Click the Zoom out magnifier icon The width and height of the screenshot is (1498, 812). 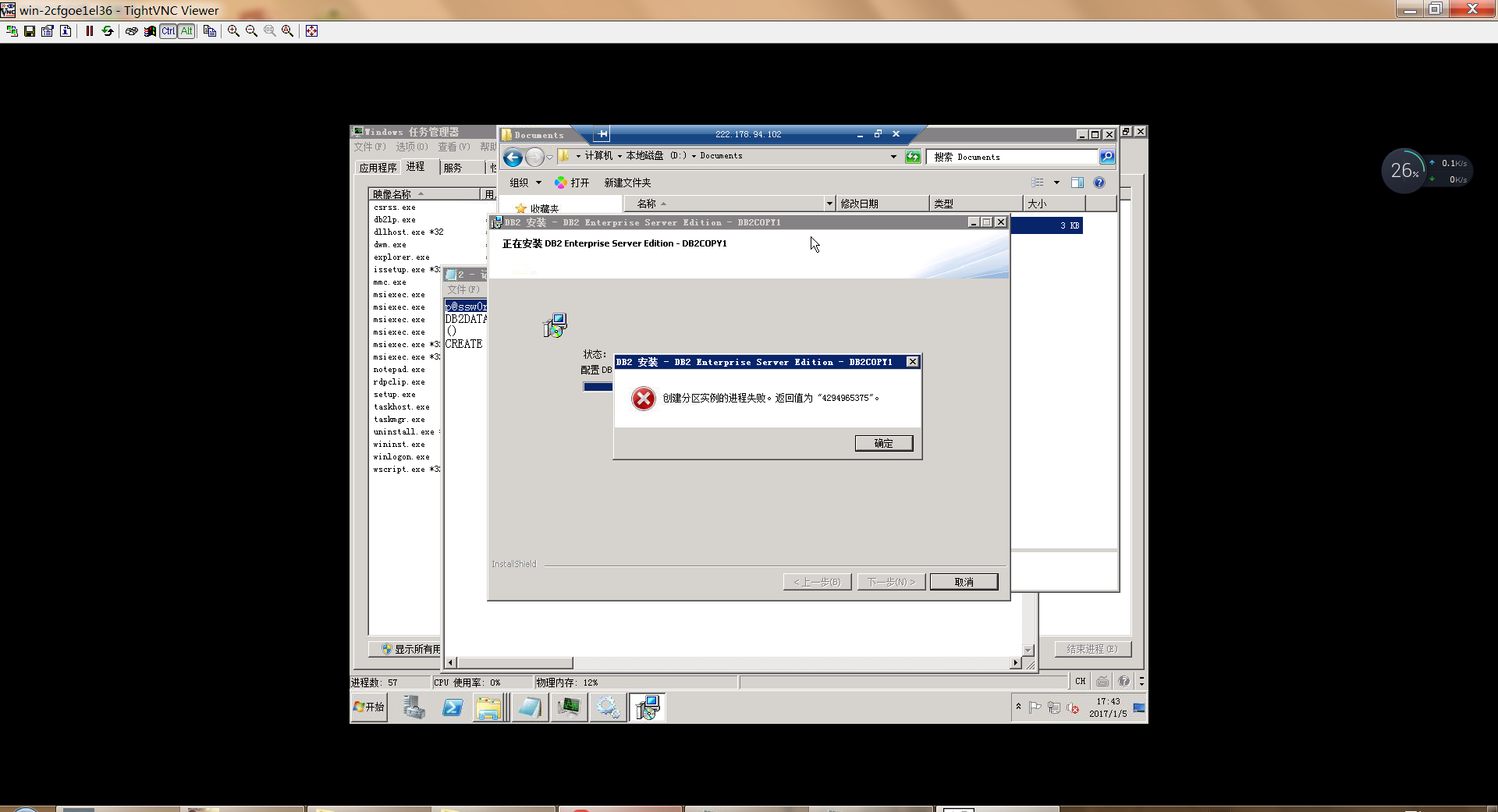coord(251,31)
